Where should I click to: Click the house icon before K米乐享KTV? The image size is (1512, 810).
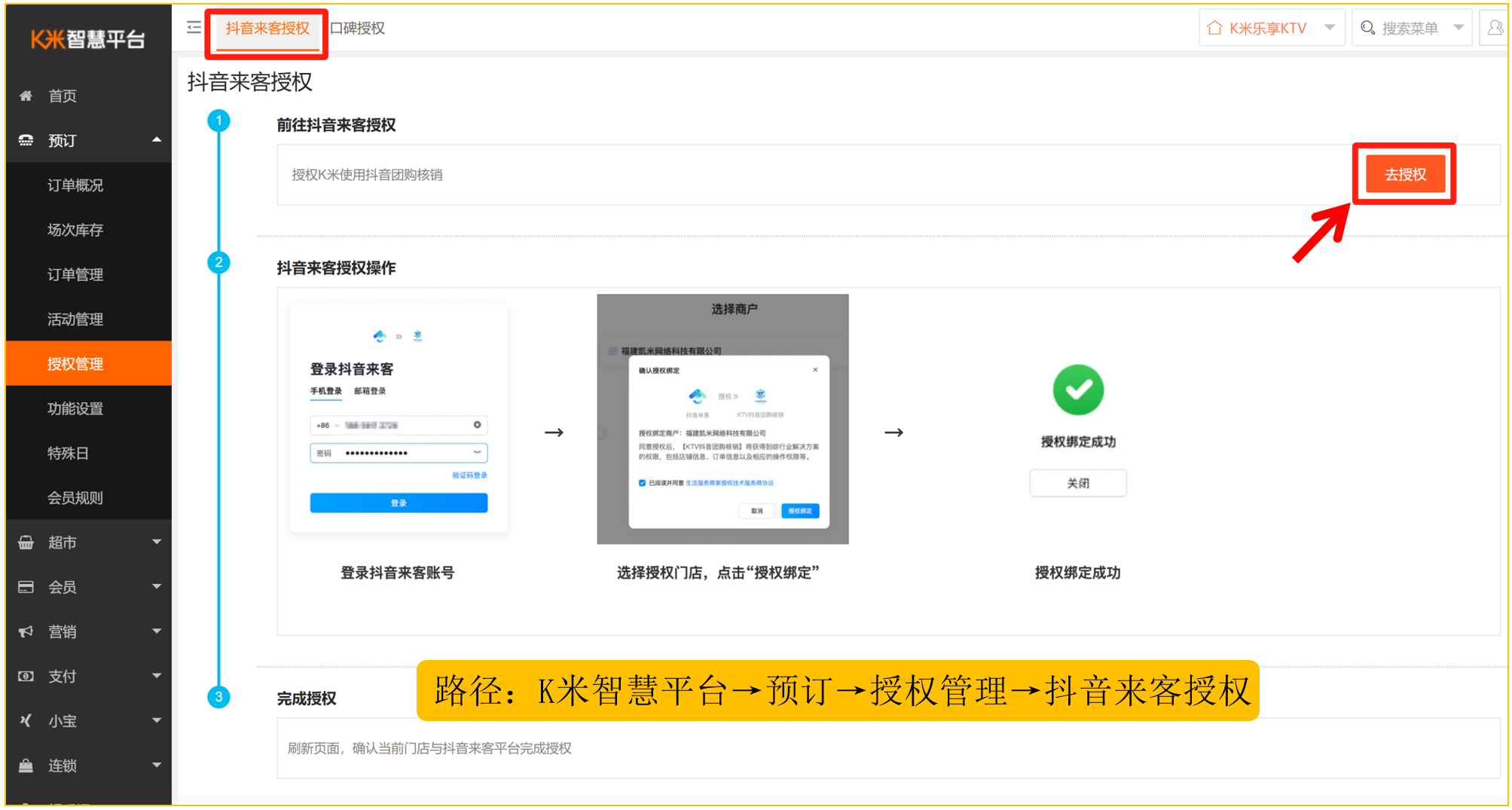1214,28
